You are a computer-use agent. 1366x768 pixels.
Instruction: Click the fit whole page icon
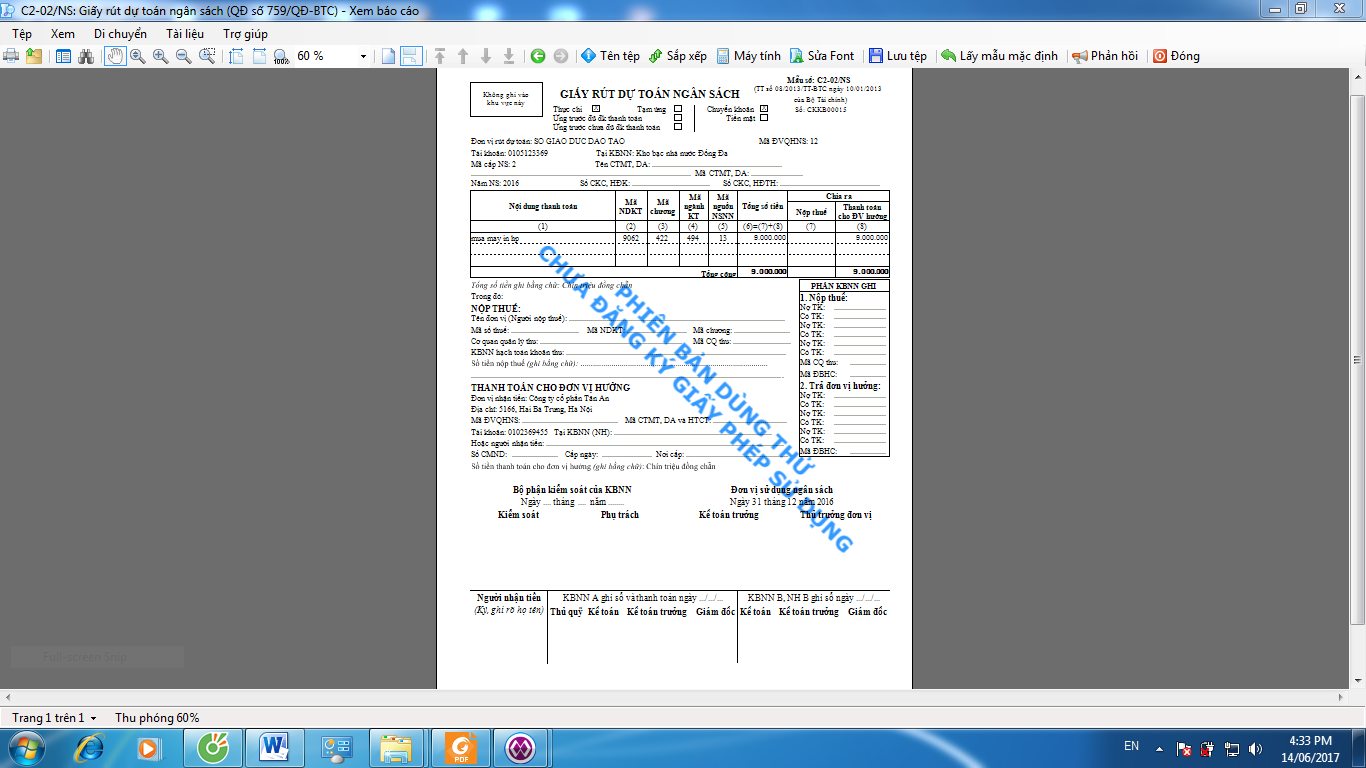pos(259,56)
